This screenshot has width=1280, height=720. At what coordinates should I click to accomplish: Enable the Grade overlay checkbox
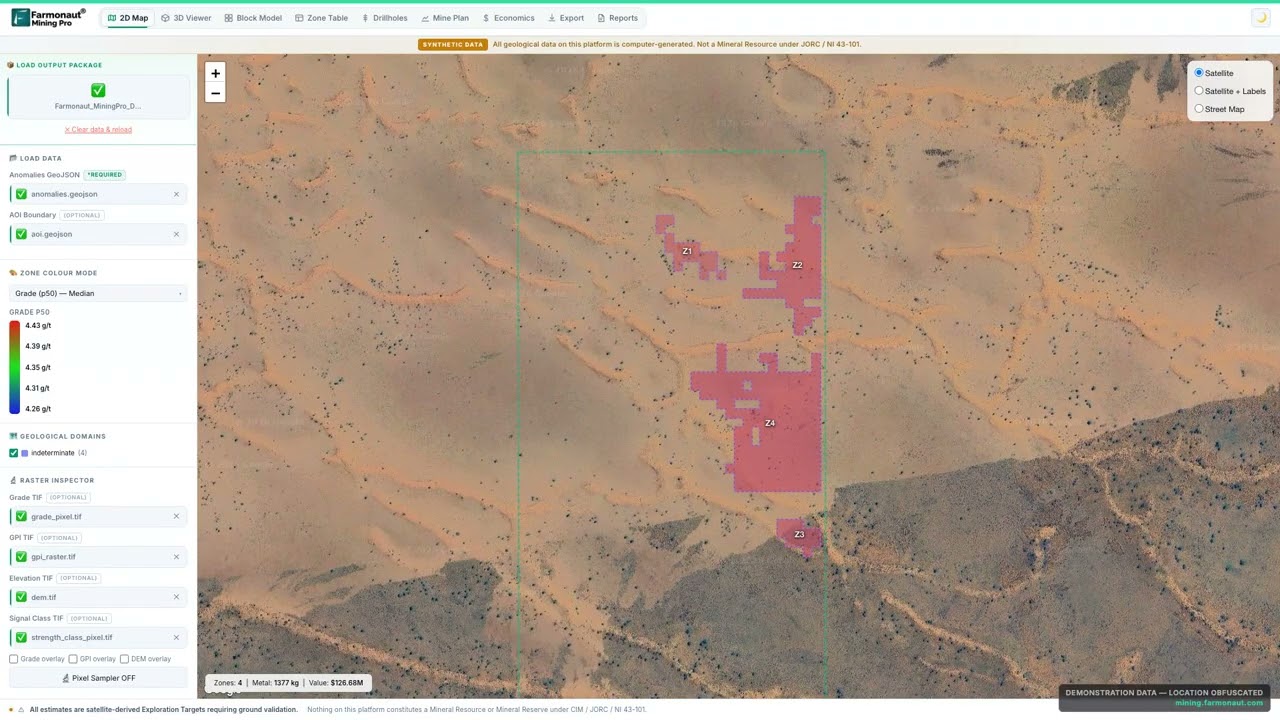click(14, 659)
